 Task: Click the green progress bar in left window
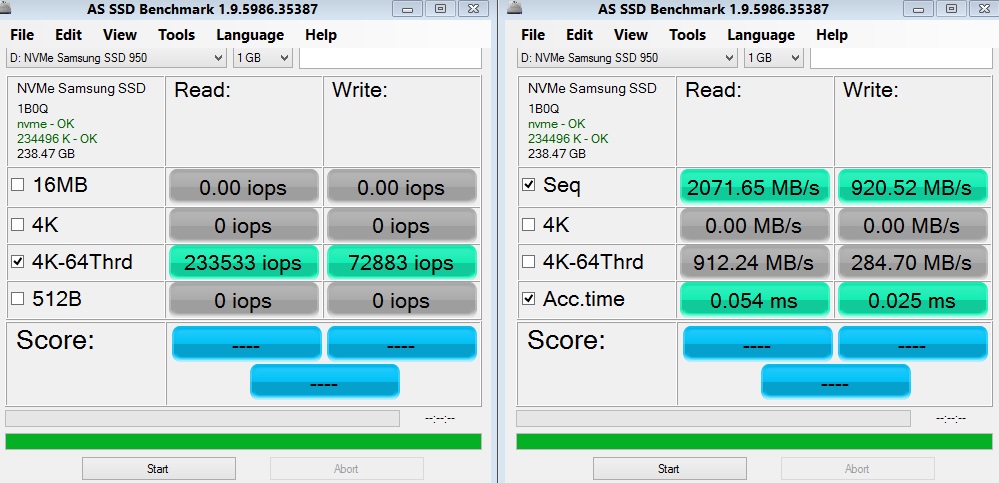[x=243, y=442]
